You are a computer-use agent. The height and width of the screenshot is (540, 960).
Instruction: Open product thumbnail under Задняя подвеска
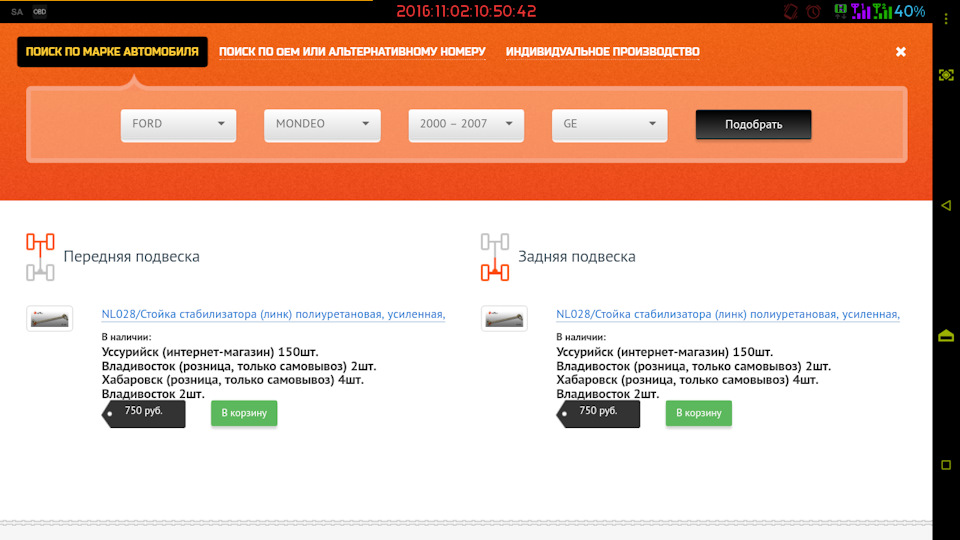[x=504, y=318]
